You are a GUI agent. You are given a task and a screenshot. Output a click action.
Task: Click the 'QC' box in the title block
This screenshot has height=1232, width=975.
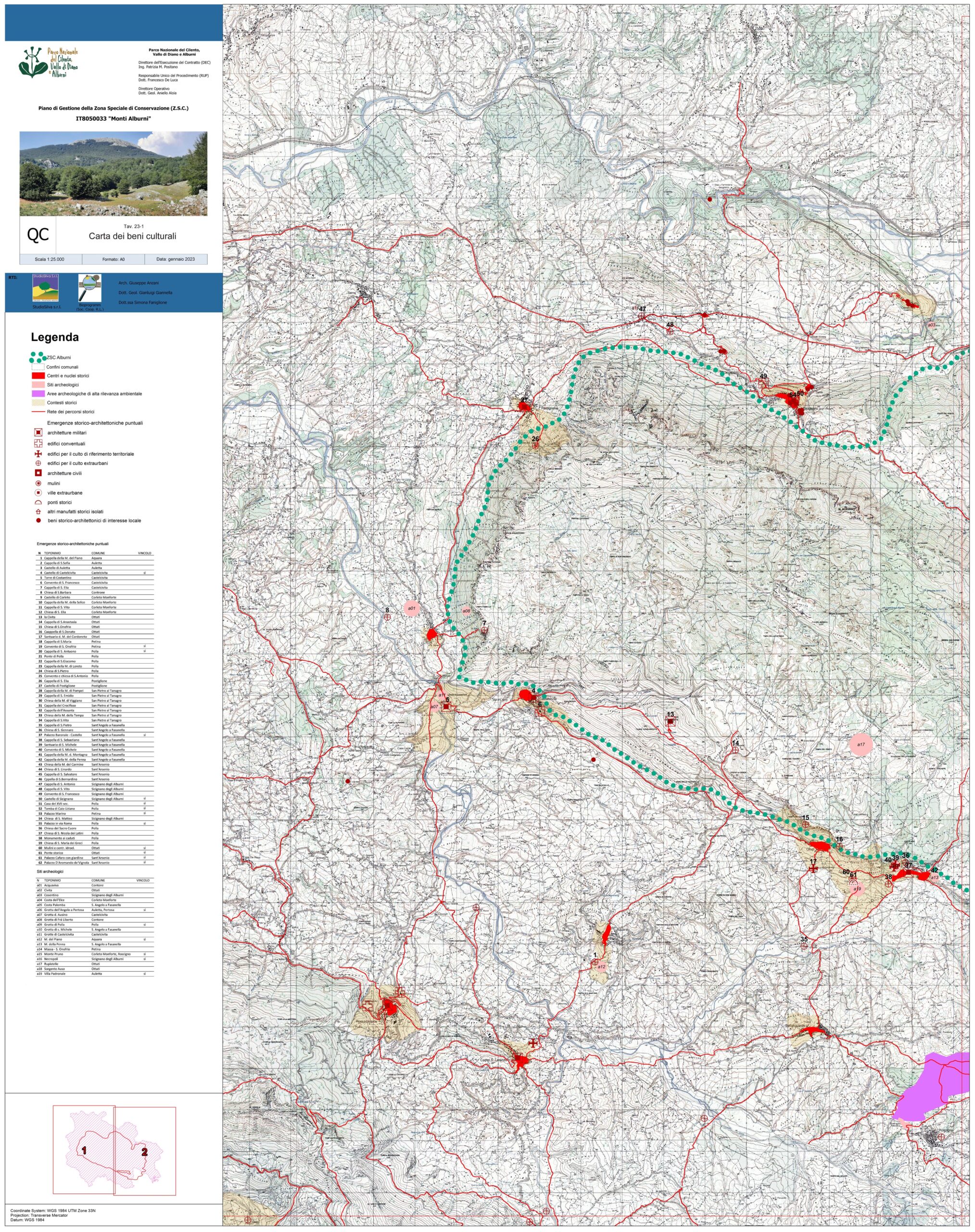38,235
